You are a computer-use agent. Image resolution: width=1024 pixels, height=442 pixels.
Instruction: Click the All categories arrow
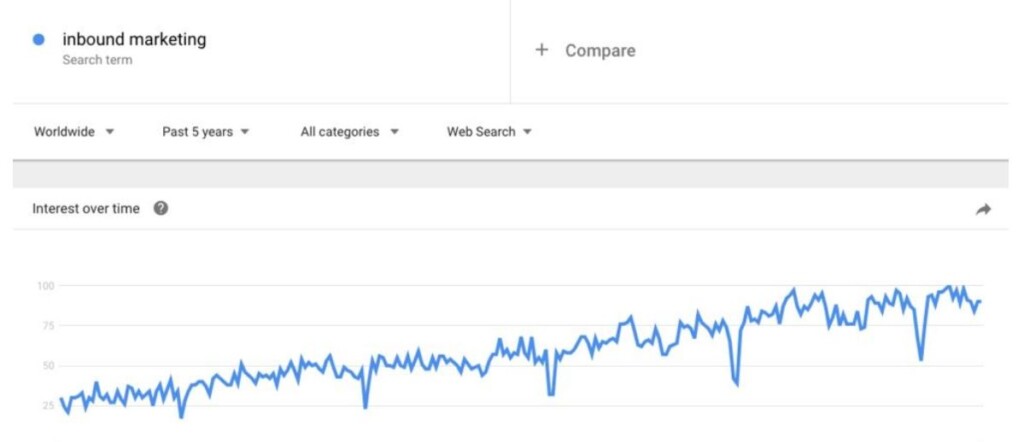pyautogui.click(x=394, y=132)
